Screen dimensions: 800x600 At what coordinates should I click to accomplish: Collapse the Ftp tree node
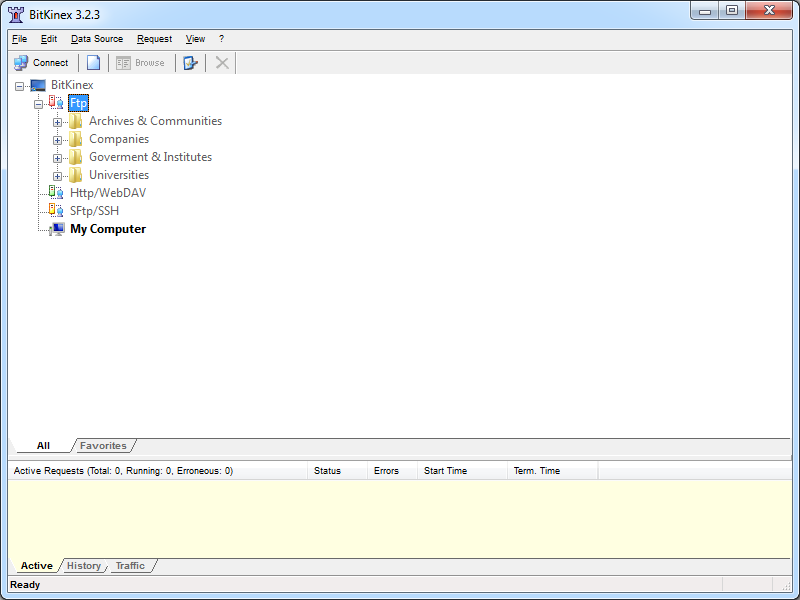pos(38,104)
